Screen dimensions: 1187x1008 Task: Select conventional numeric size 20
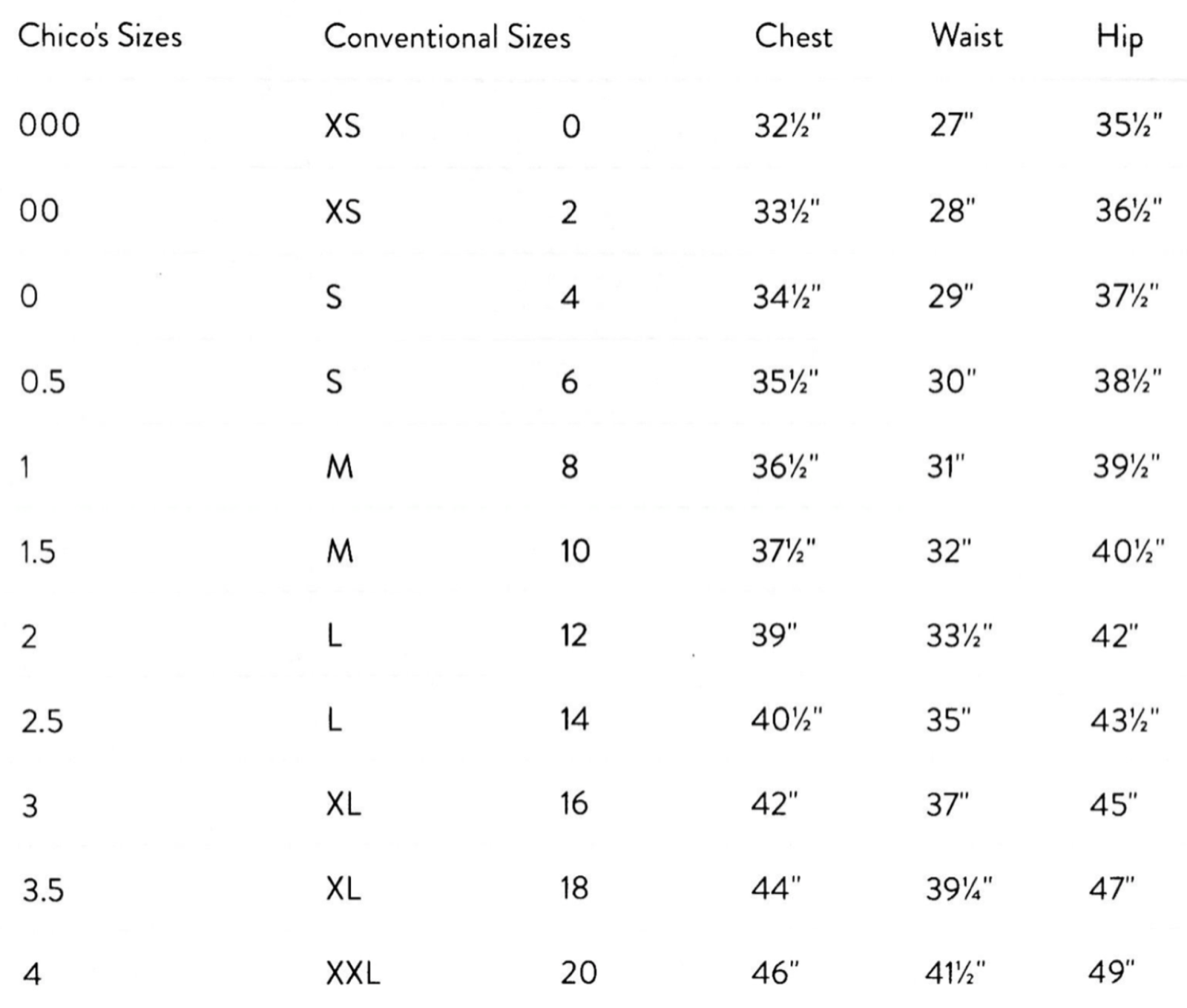pos(579,972)
